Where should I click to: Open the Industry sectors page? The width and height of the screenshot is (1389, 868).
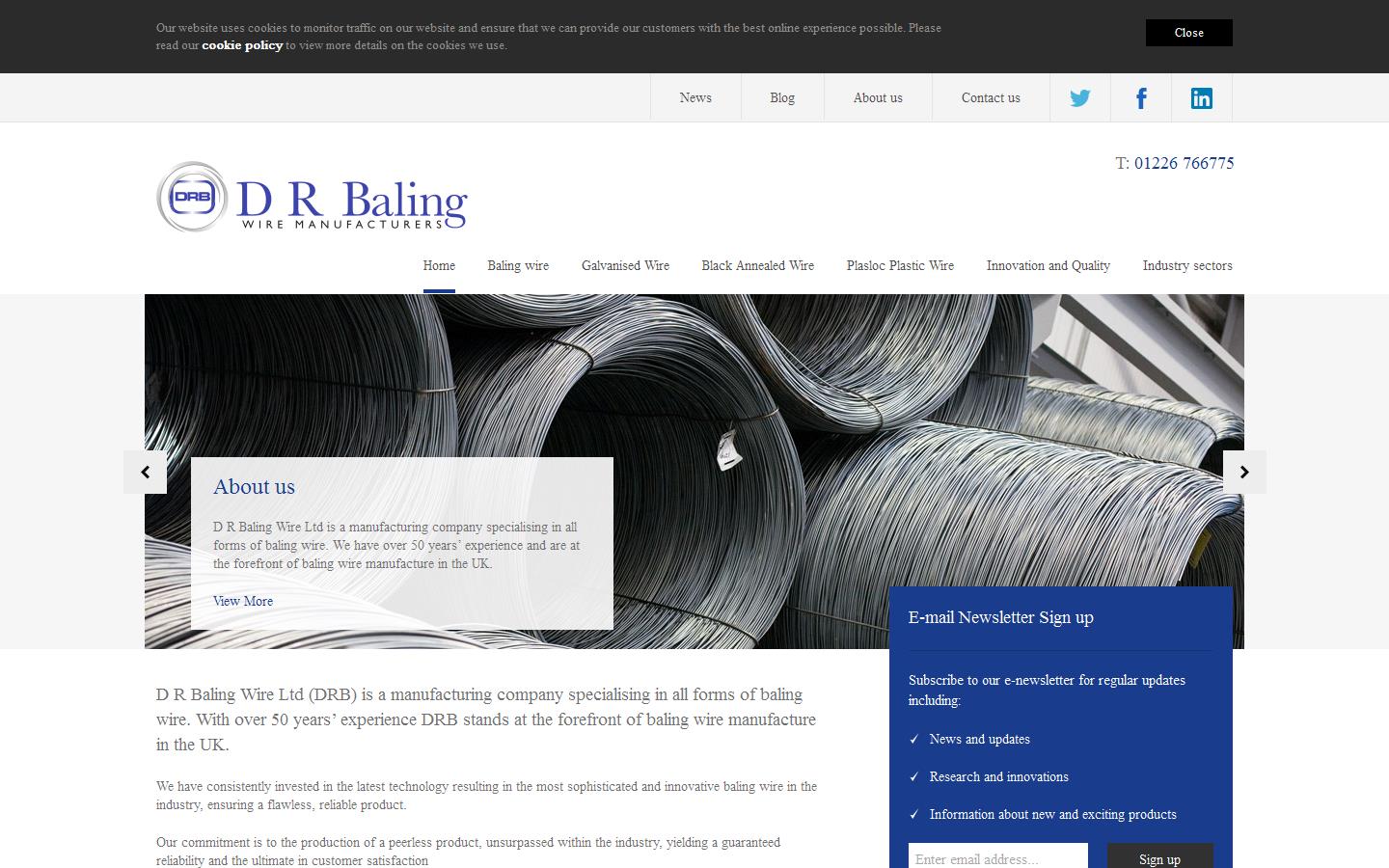point(1187,266)
